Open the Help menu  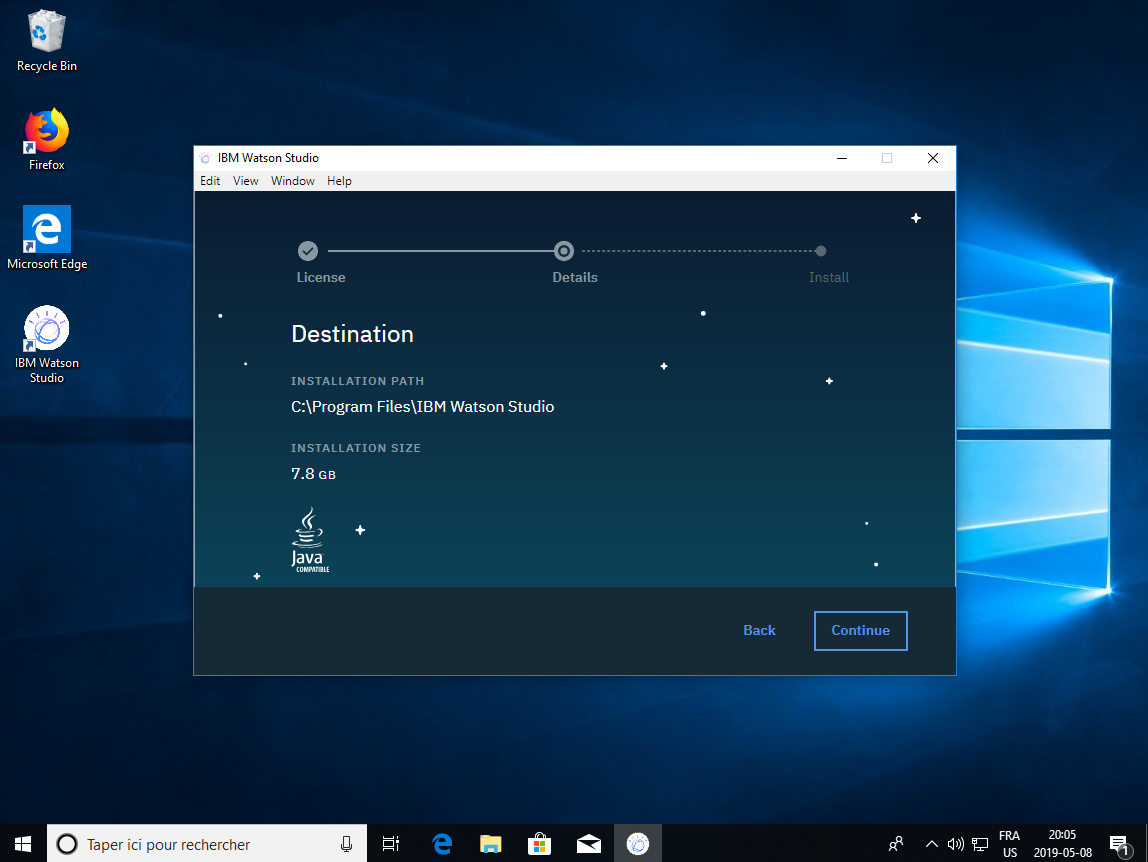(x=339, y=181)
